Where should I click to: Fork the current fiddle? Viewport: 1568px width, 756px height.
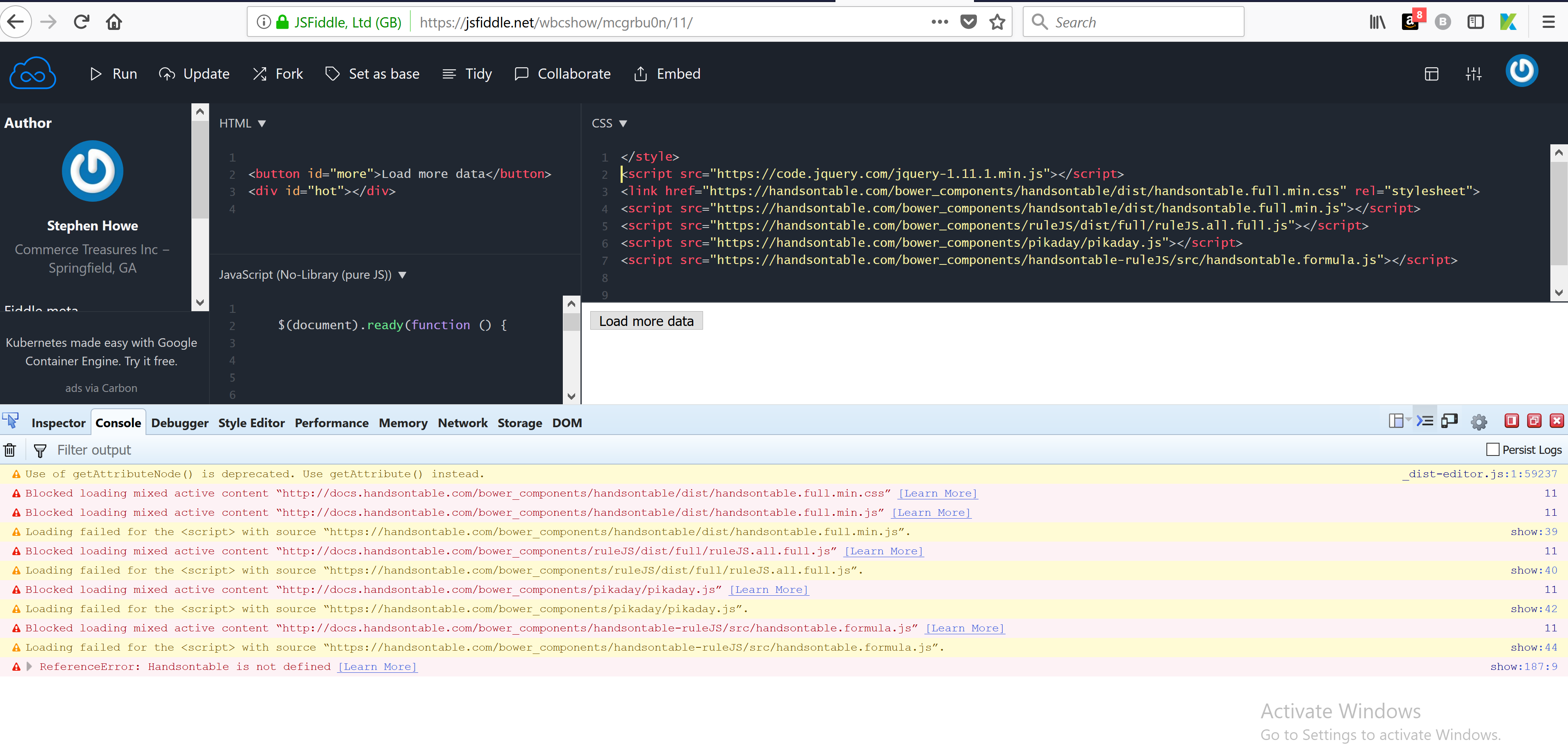pos(278,74)
